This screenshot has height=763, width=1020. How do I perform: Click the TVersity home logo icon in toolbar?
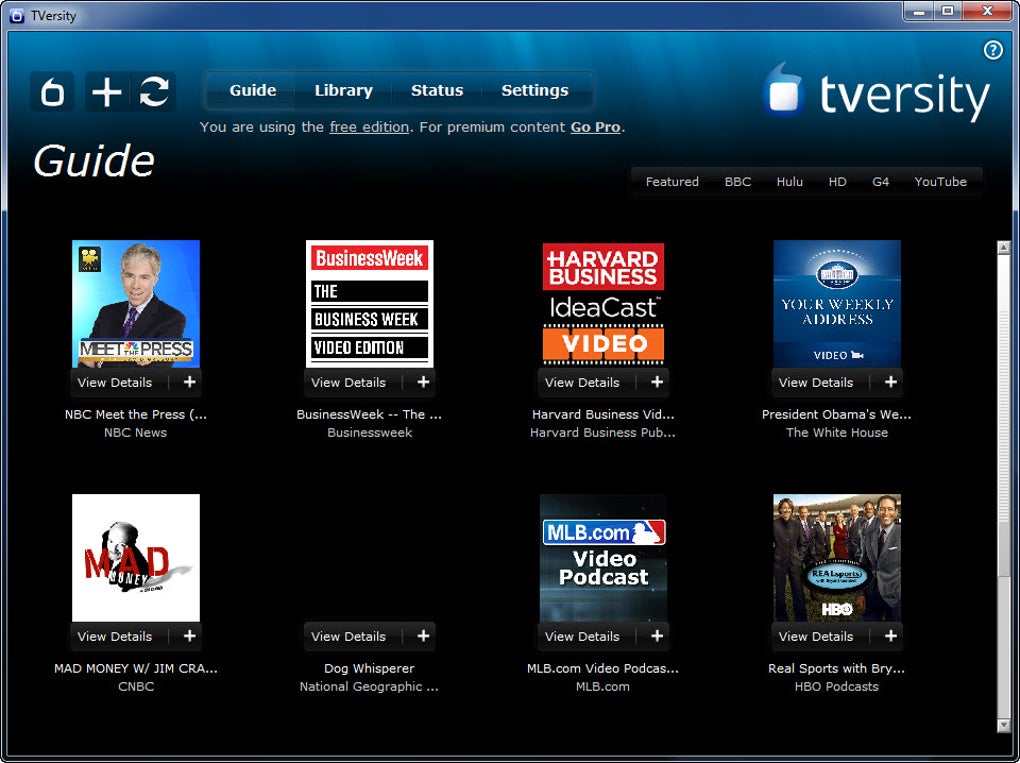coord(52,91)
